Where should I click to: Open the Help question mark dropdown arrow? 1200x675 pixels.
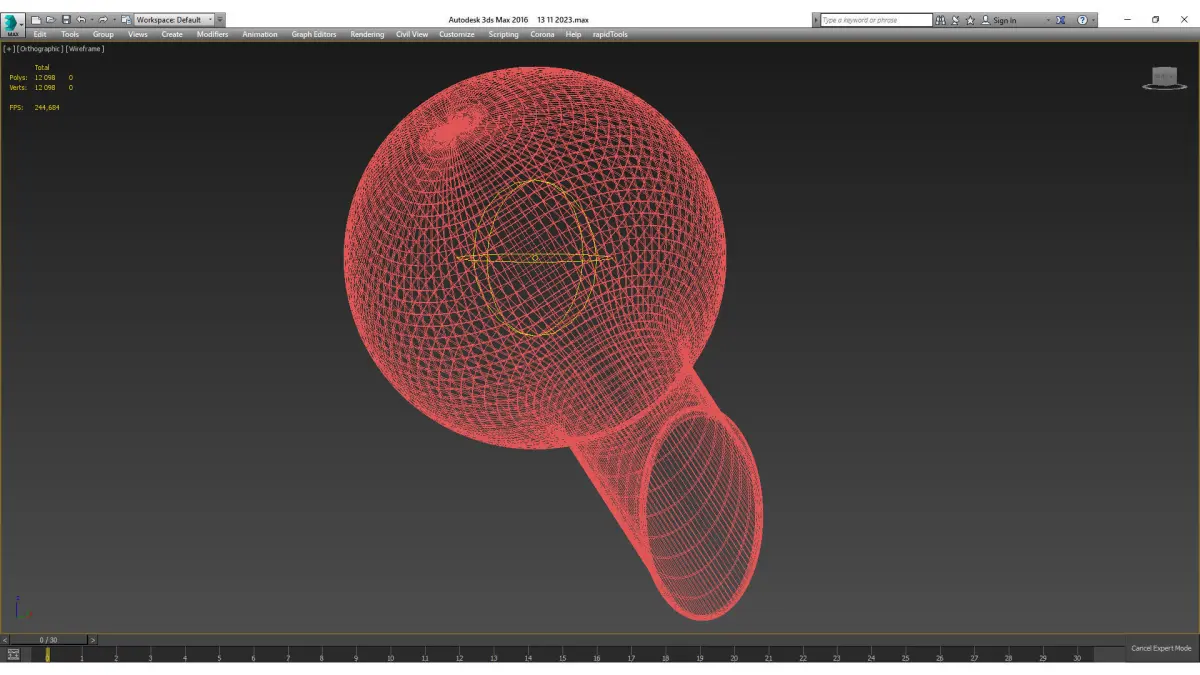click(x=1093, y=20)
